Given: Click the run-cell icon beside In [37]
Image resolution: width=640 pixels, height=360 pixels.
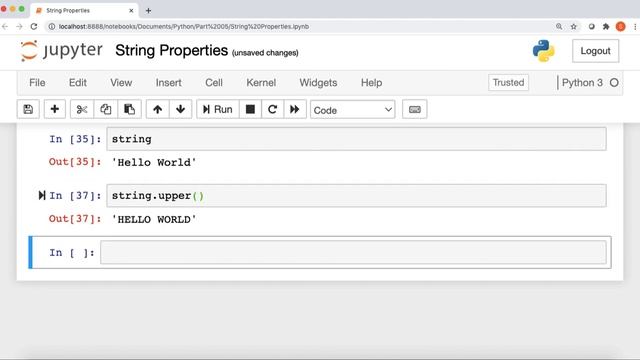Looking at the screenshot, I should (x=42, y=196).
